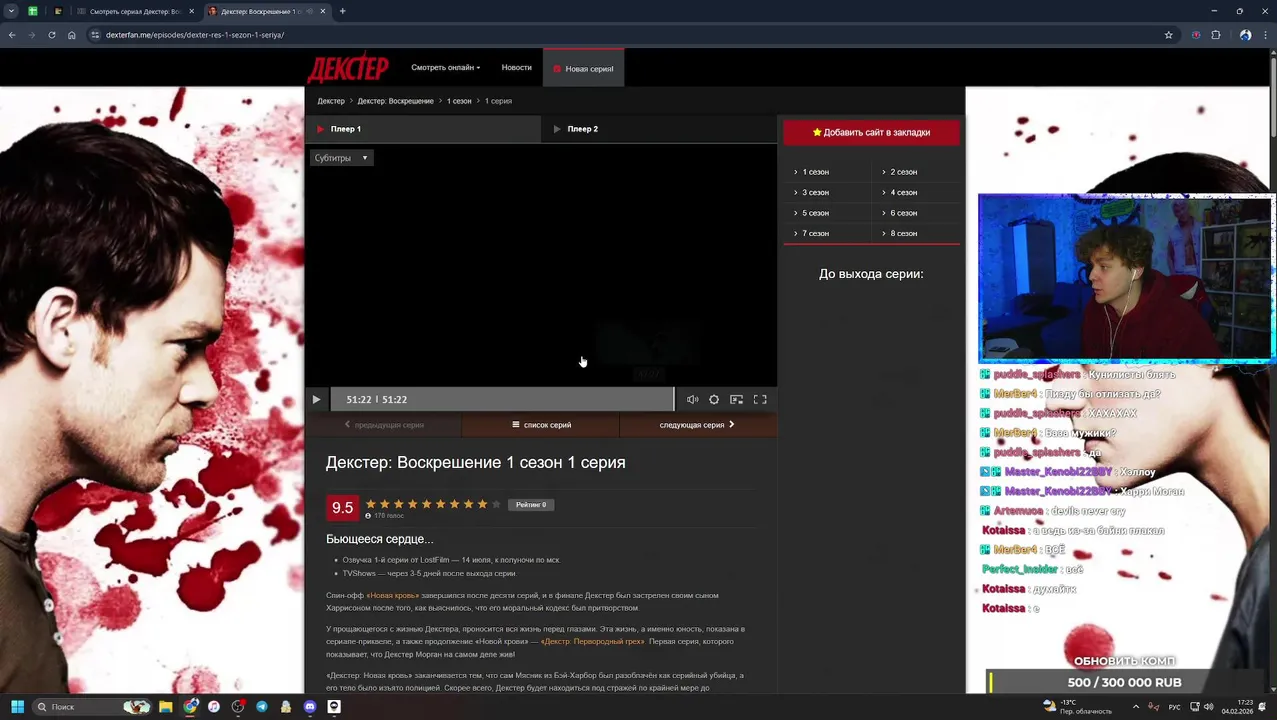Expand 6 сезон in season list
This screenshot has height=720, width=1277.
tap(903, 213)
